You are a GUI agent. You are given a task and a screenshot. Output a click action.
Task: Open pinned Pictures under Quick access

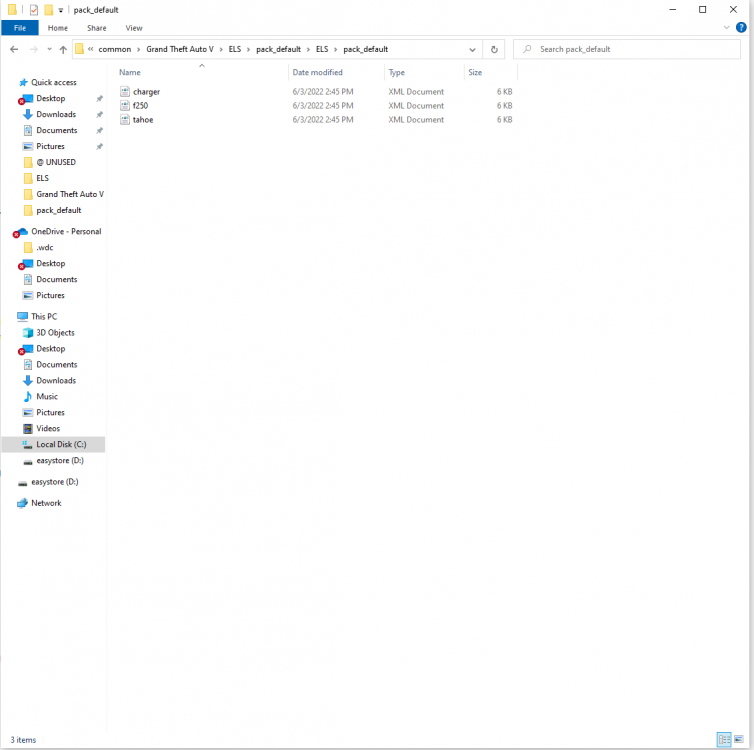(x=50, y=146)
